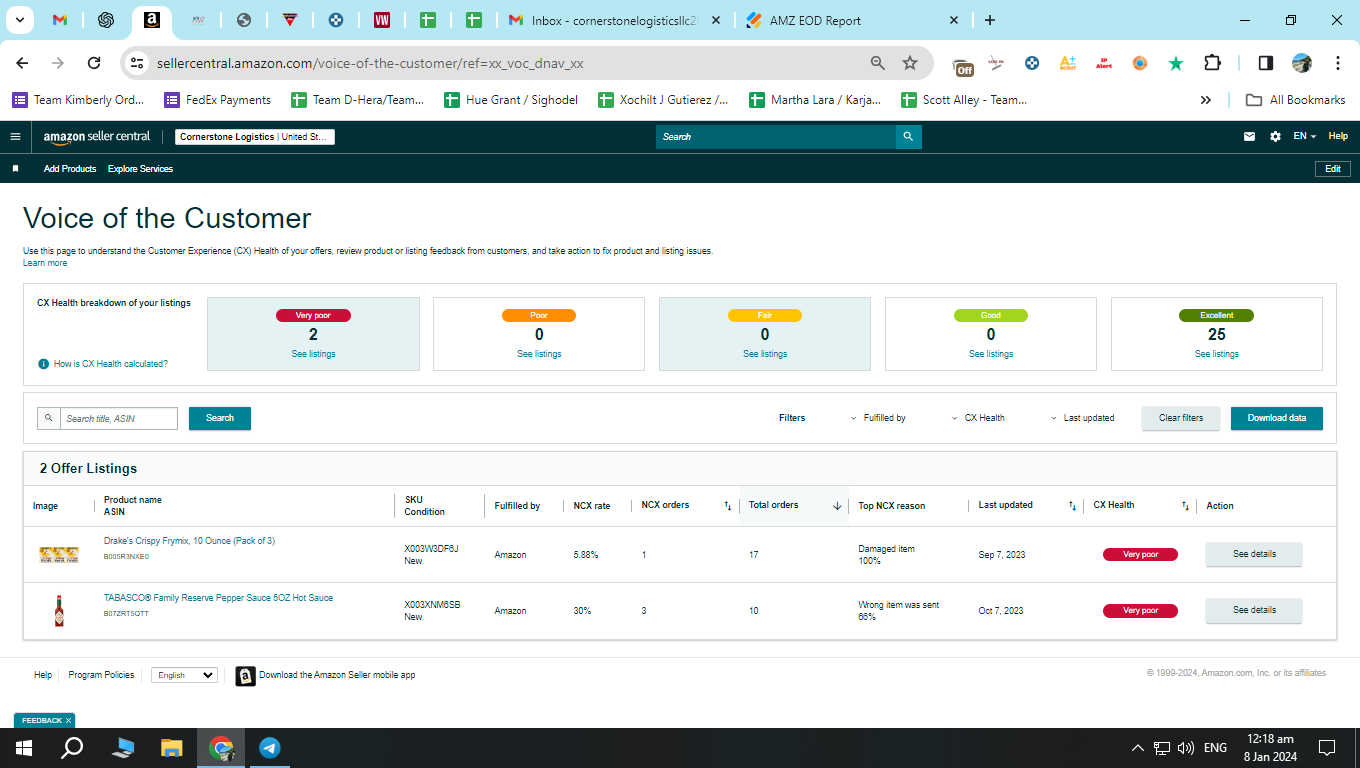This screenshot has height=768, width=1360.
Task: Go back with the browser back arrow
Action: pyautogui.click(x=22, y=63)
